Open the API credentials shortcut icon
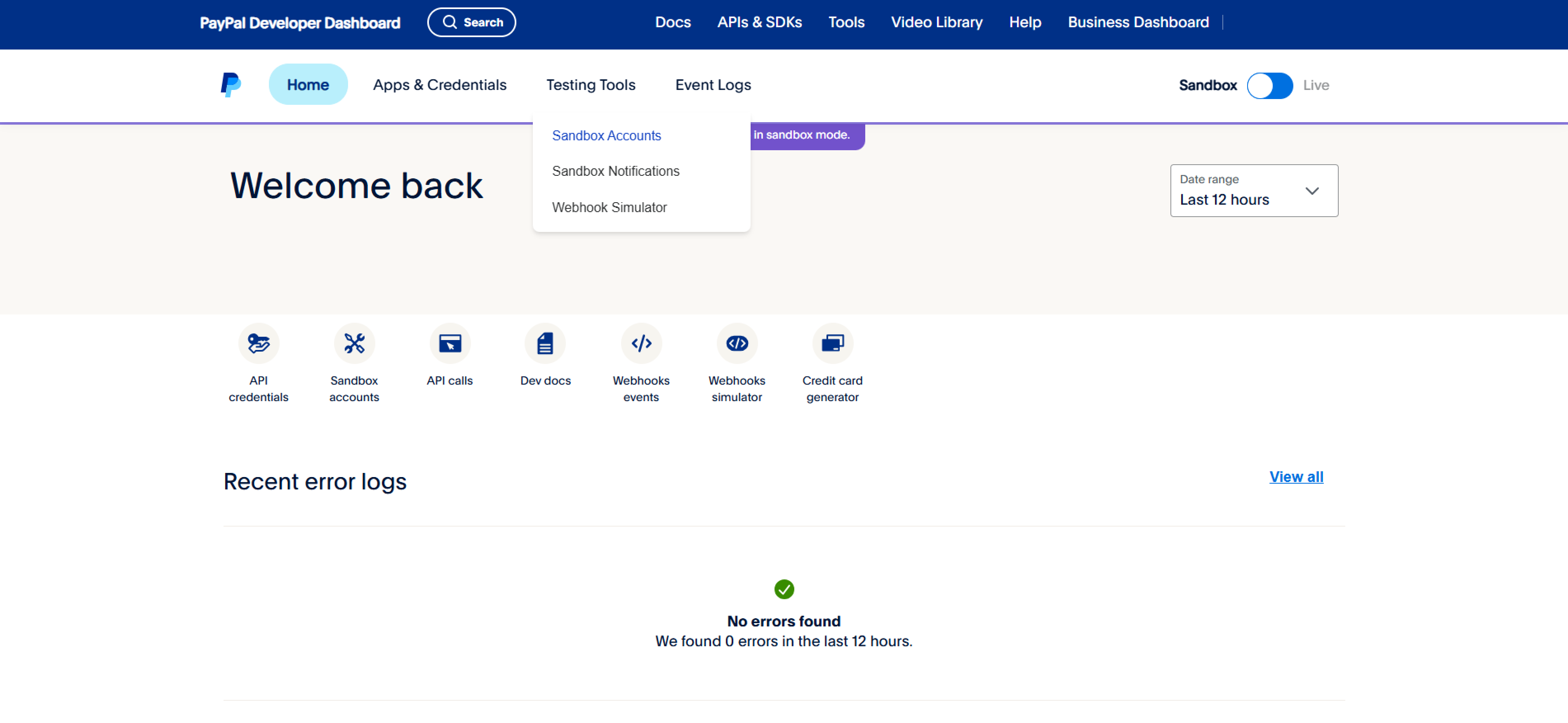The image size is (1568, 723). click(259, 343)
